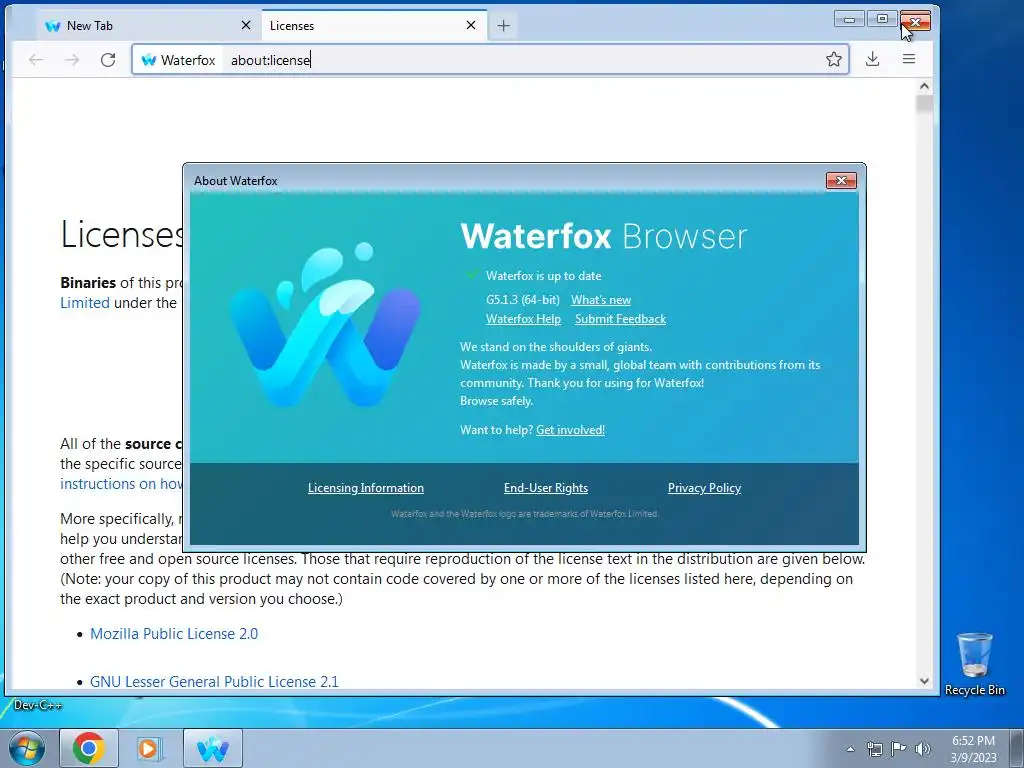Image resolution: width=1024 pixels, height=768 pixels.
Task: Open the Waterfox Help link
Action: pyautogui.click(x=523, y=319)
